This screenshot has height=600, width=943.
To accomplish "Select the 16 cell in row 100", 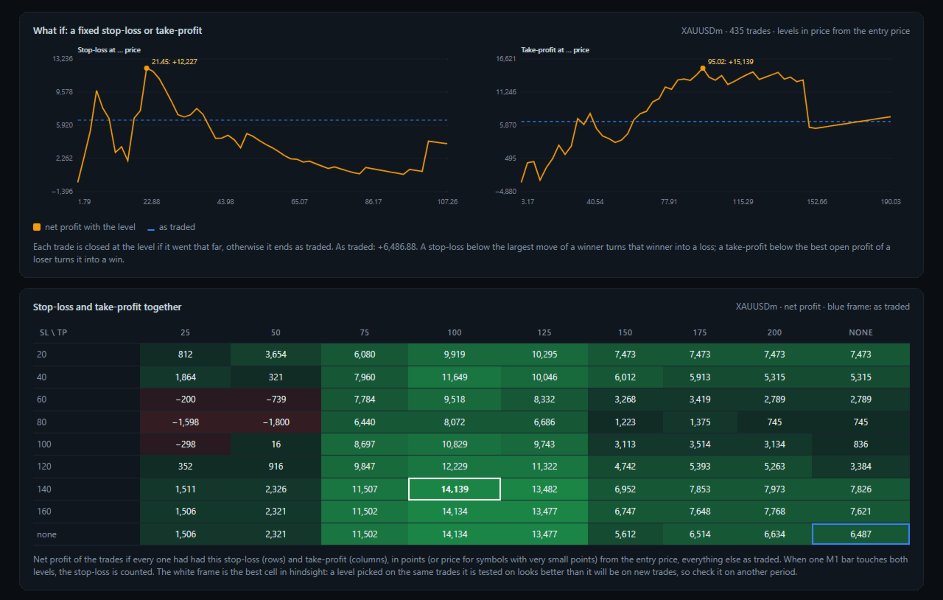I will tap(275, 444).
